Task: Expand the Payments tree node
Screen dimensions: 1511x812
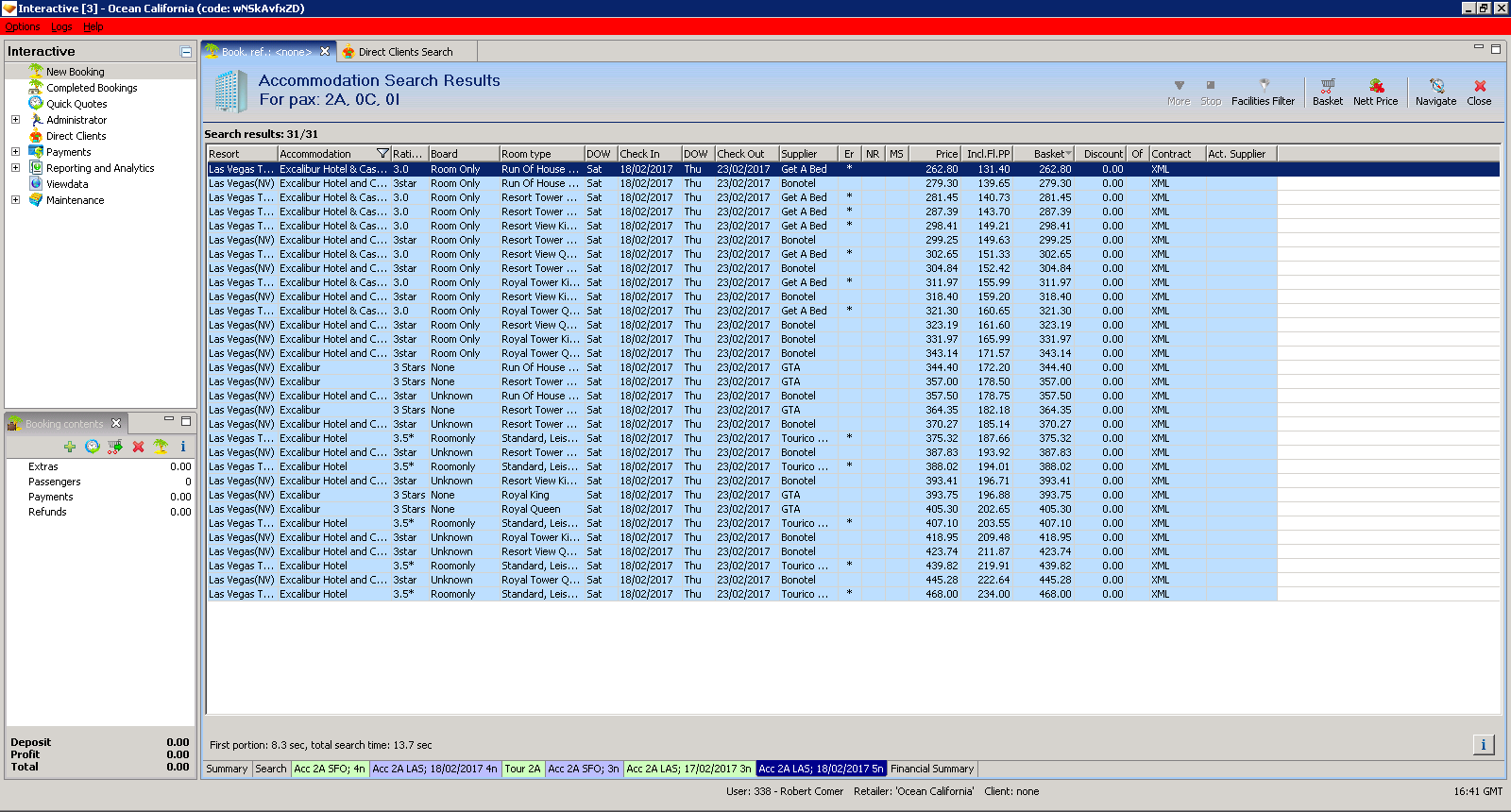Action: 15,152
